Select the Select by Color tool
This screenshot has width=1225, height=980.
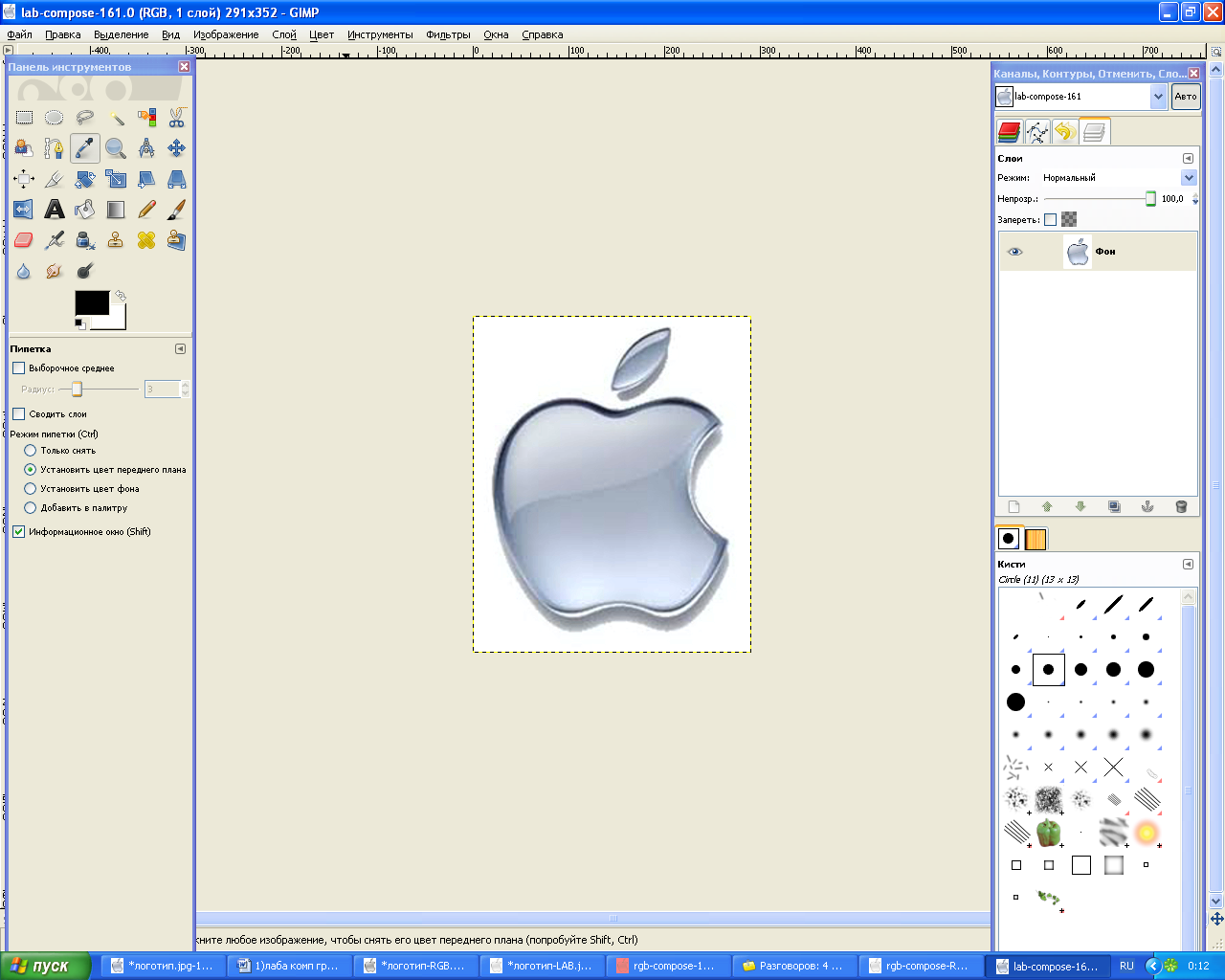tap(146, 118)
